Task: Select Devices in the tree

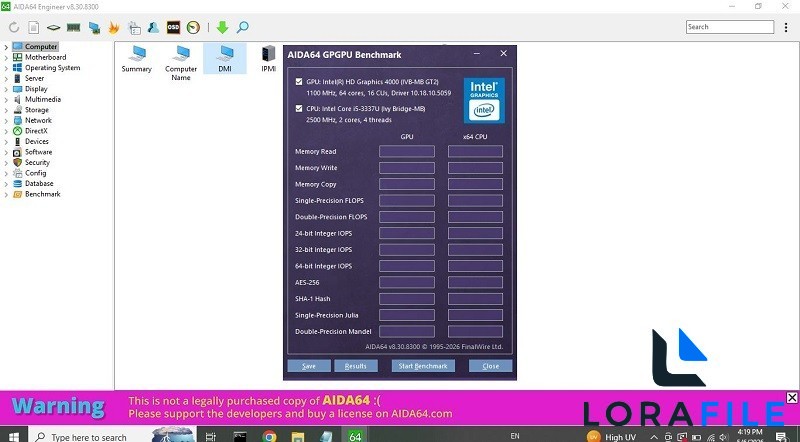Action: click(x=37, y=141)
